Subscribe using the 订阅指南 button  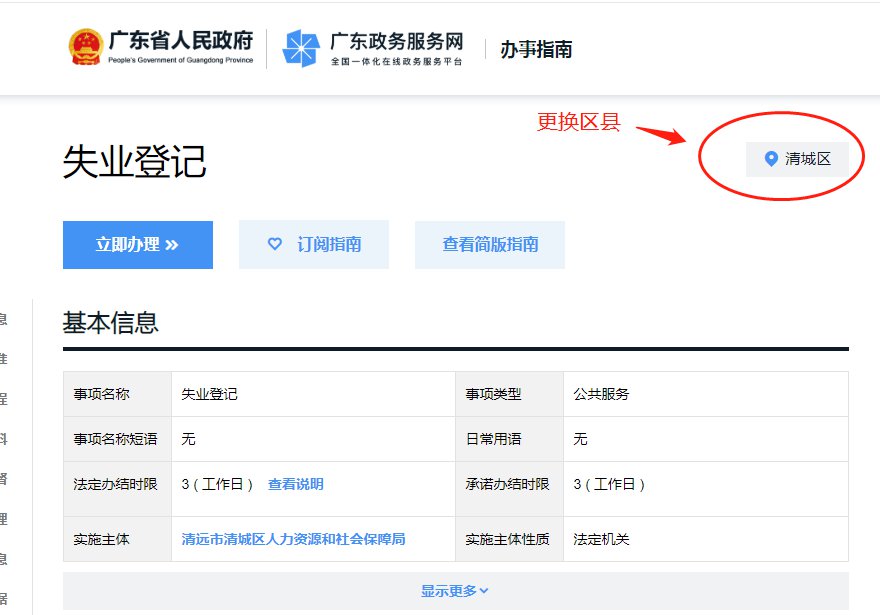314,244
